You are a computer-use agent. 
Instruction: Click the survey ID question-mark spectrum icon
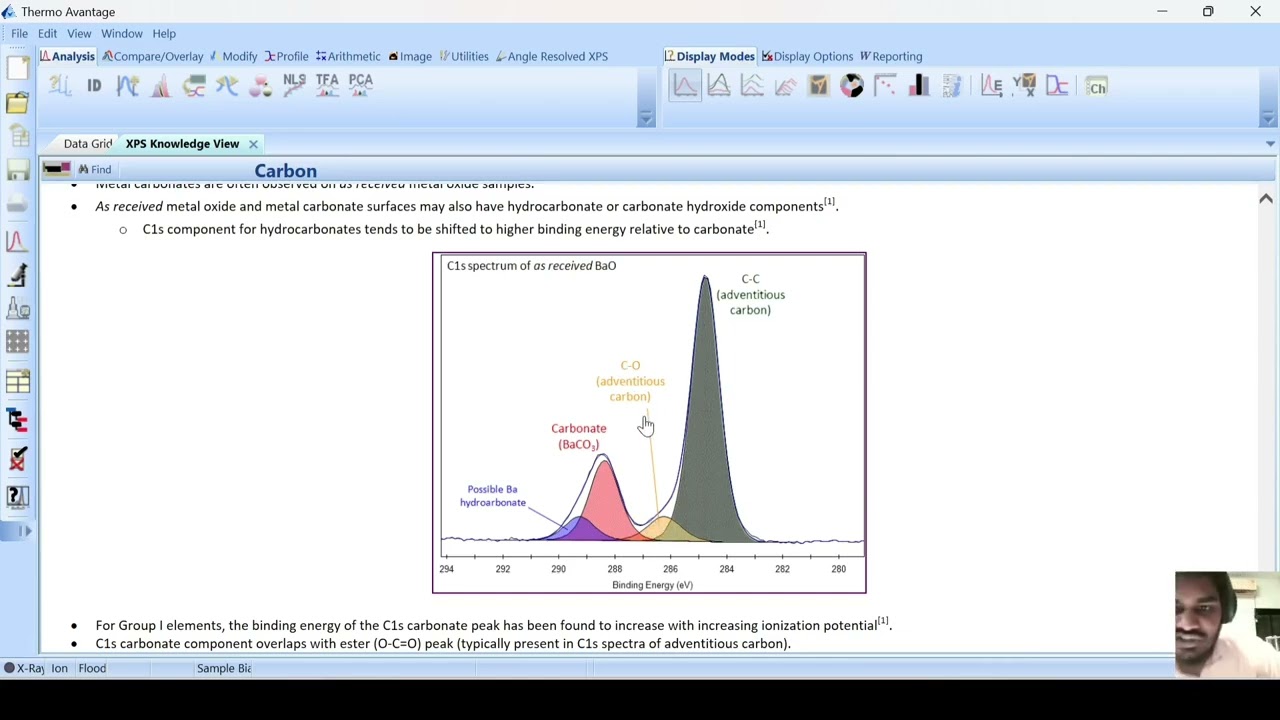60,86
